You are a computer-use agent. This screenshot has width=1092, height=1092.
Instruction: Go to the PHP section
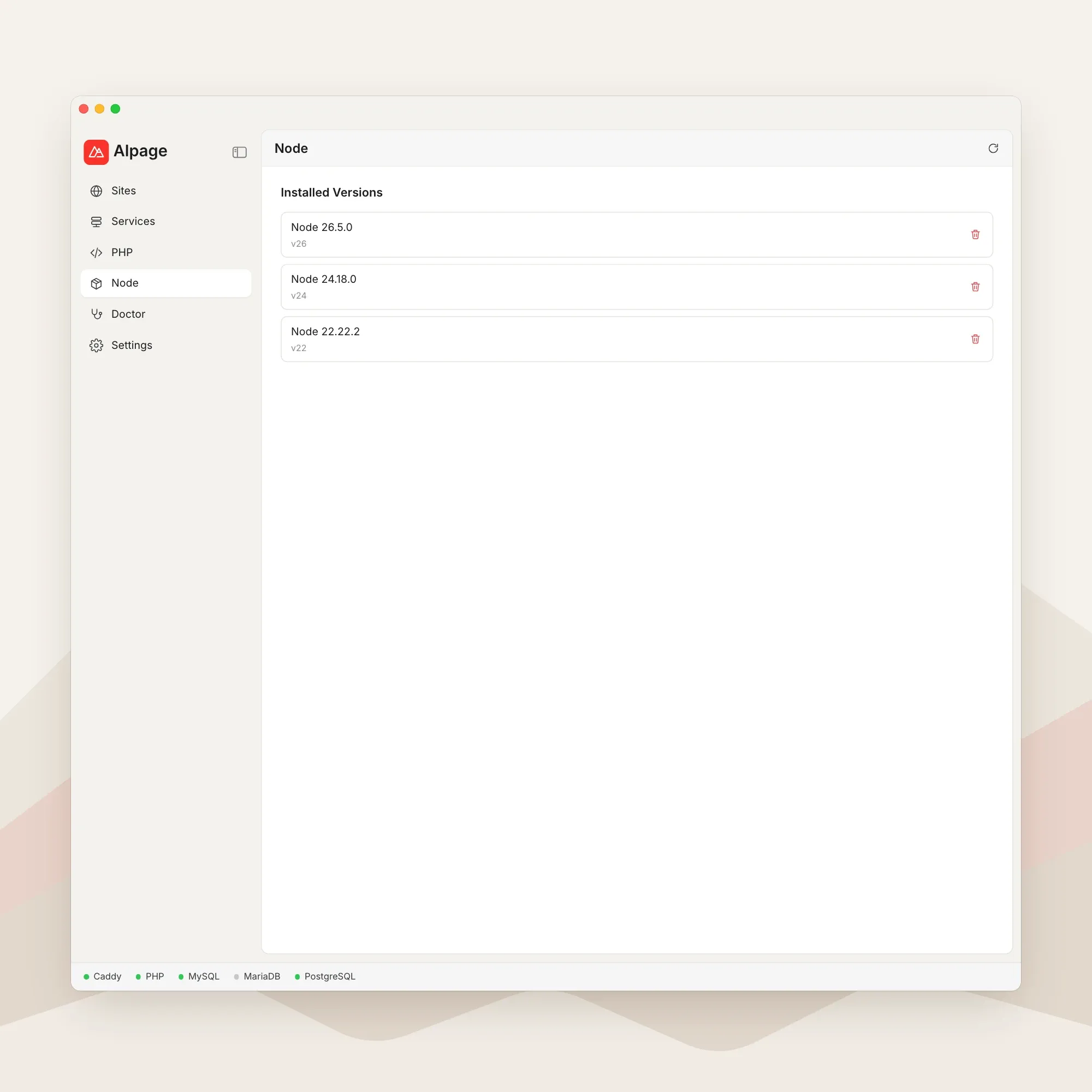pyautogui.click(x=166, y=253)
